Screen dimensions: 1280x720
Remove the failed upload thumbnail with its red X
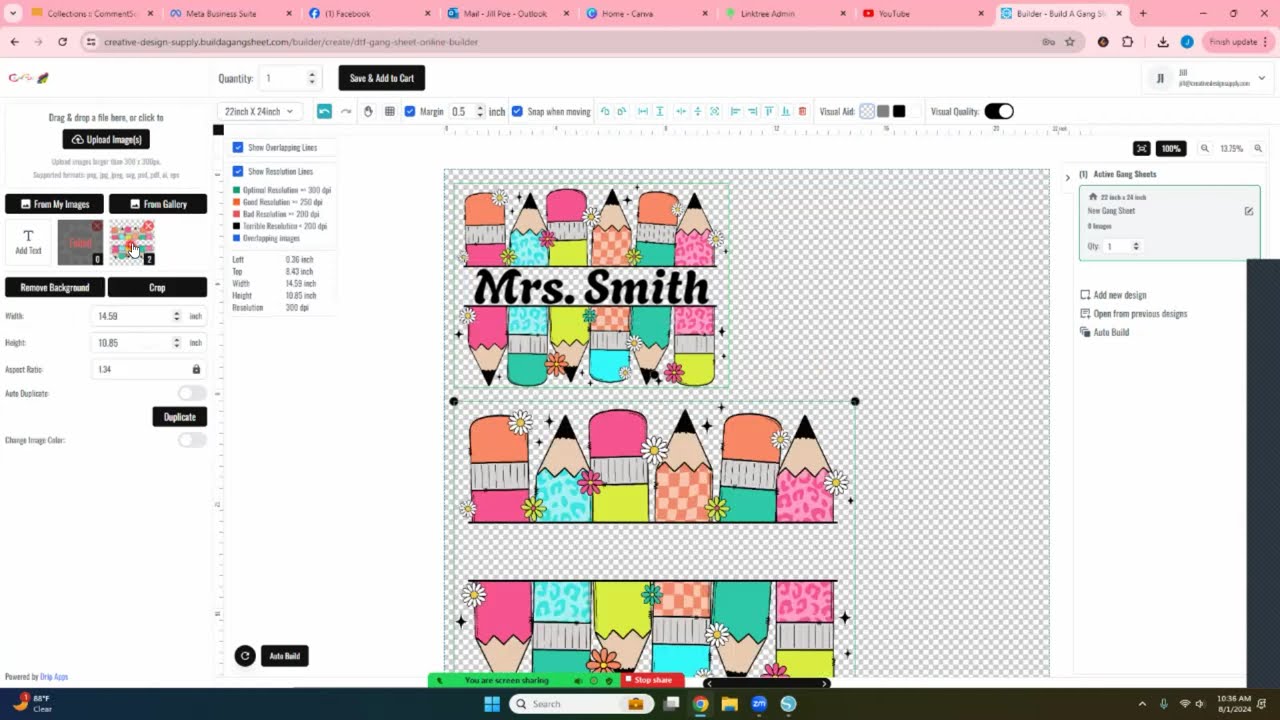[x=97, y=226]
